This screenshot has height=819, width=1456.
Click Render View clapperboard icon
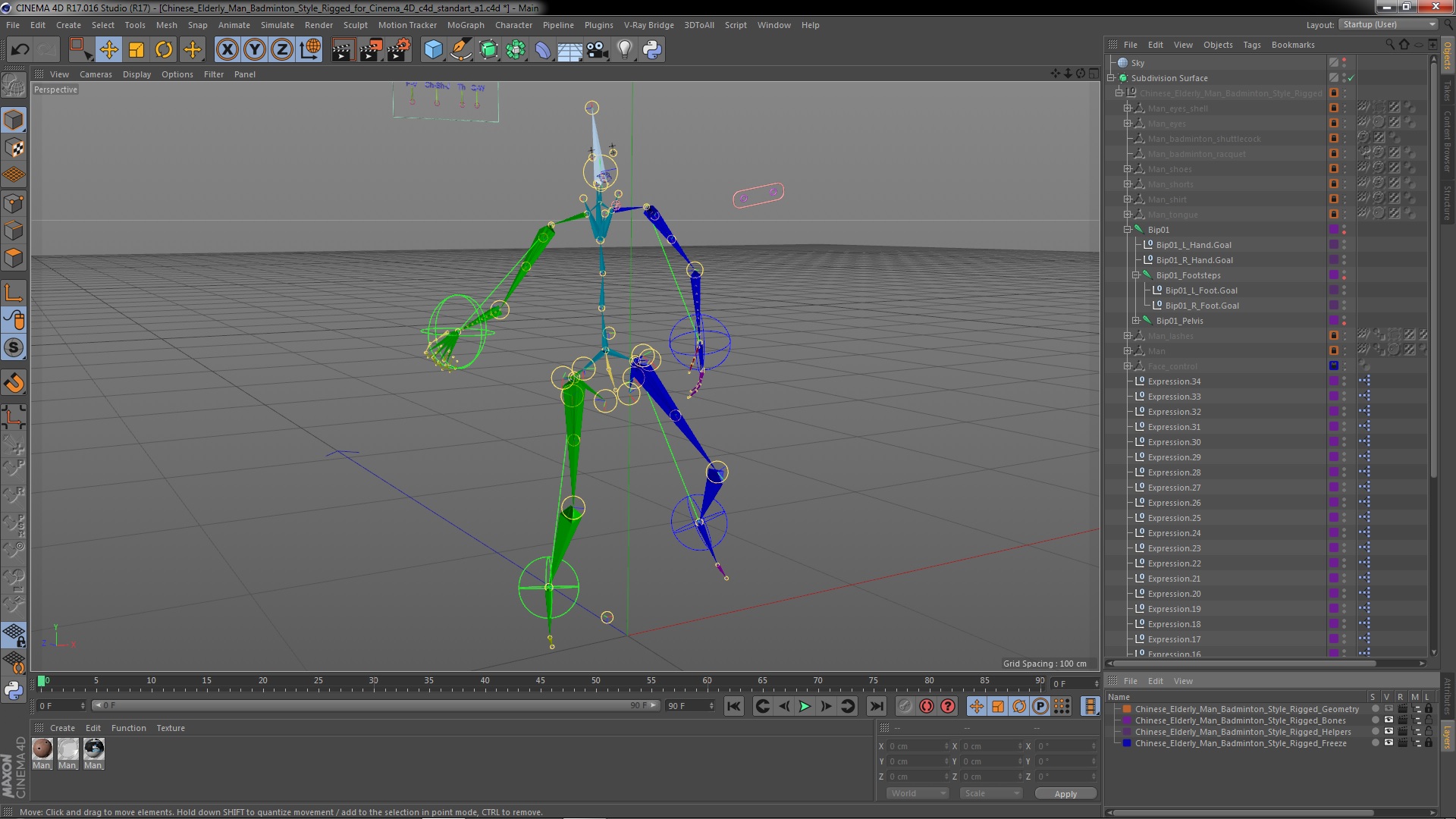(x=342, y=50)
